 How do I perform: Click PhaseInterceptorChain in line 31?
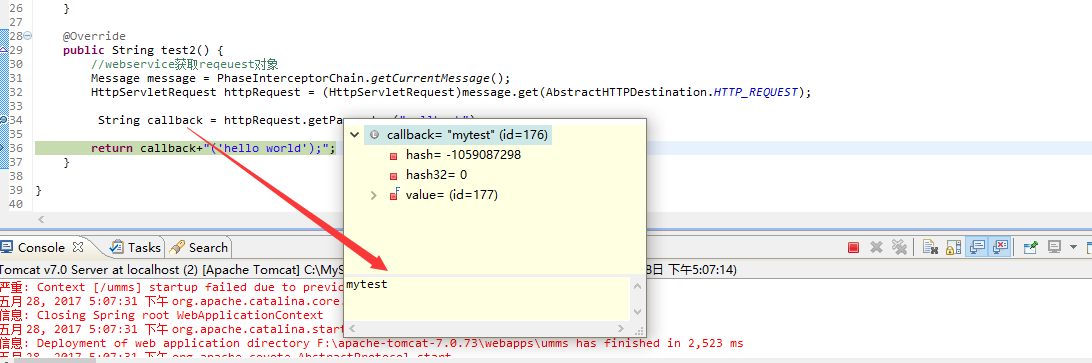(290, 78)
